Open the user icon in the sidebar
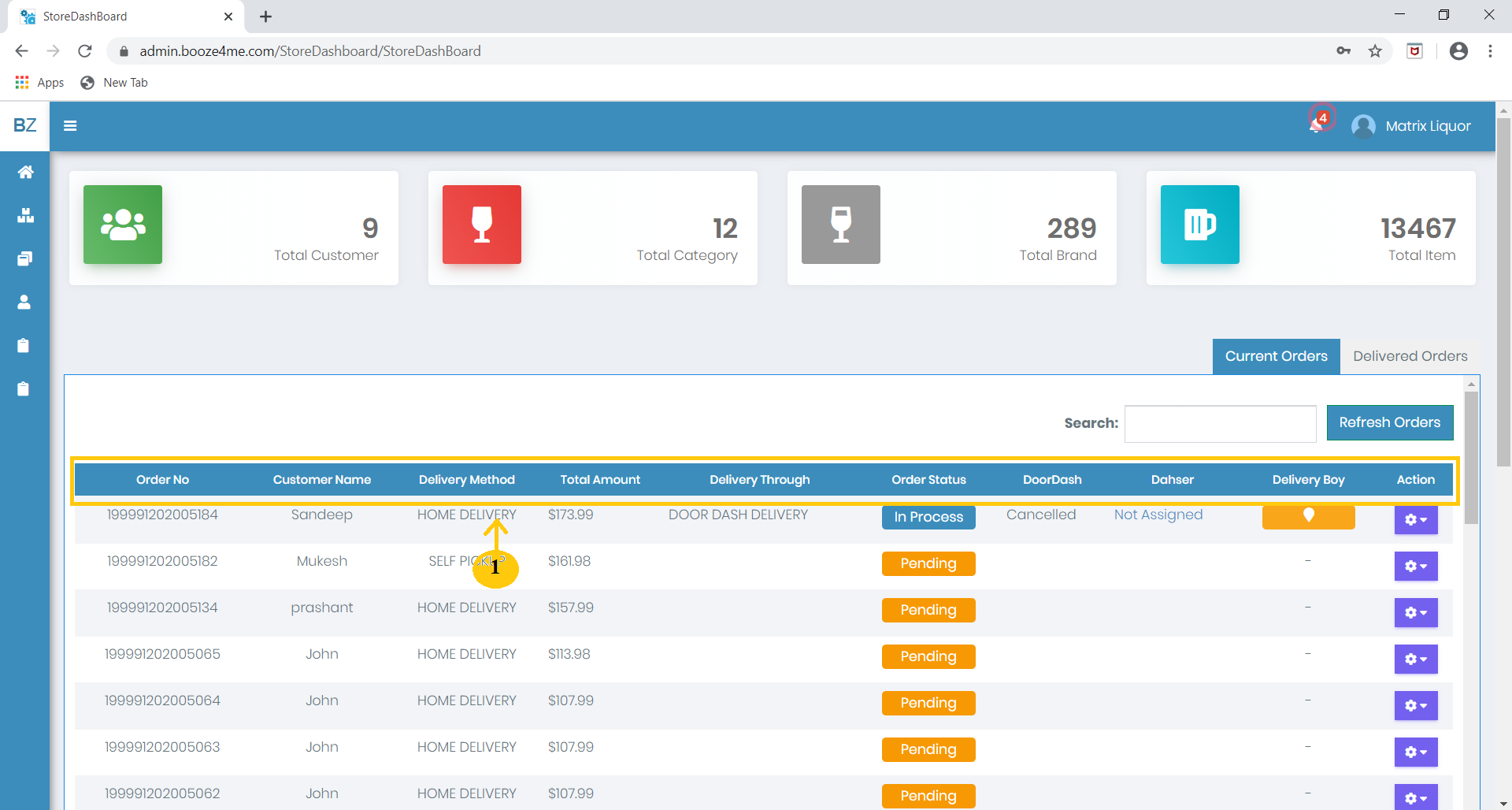The width and height of the screenshot is (1512, 810). click(x=24, y=302)
